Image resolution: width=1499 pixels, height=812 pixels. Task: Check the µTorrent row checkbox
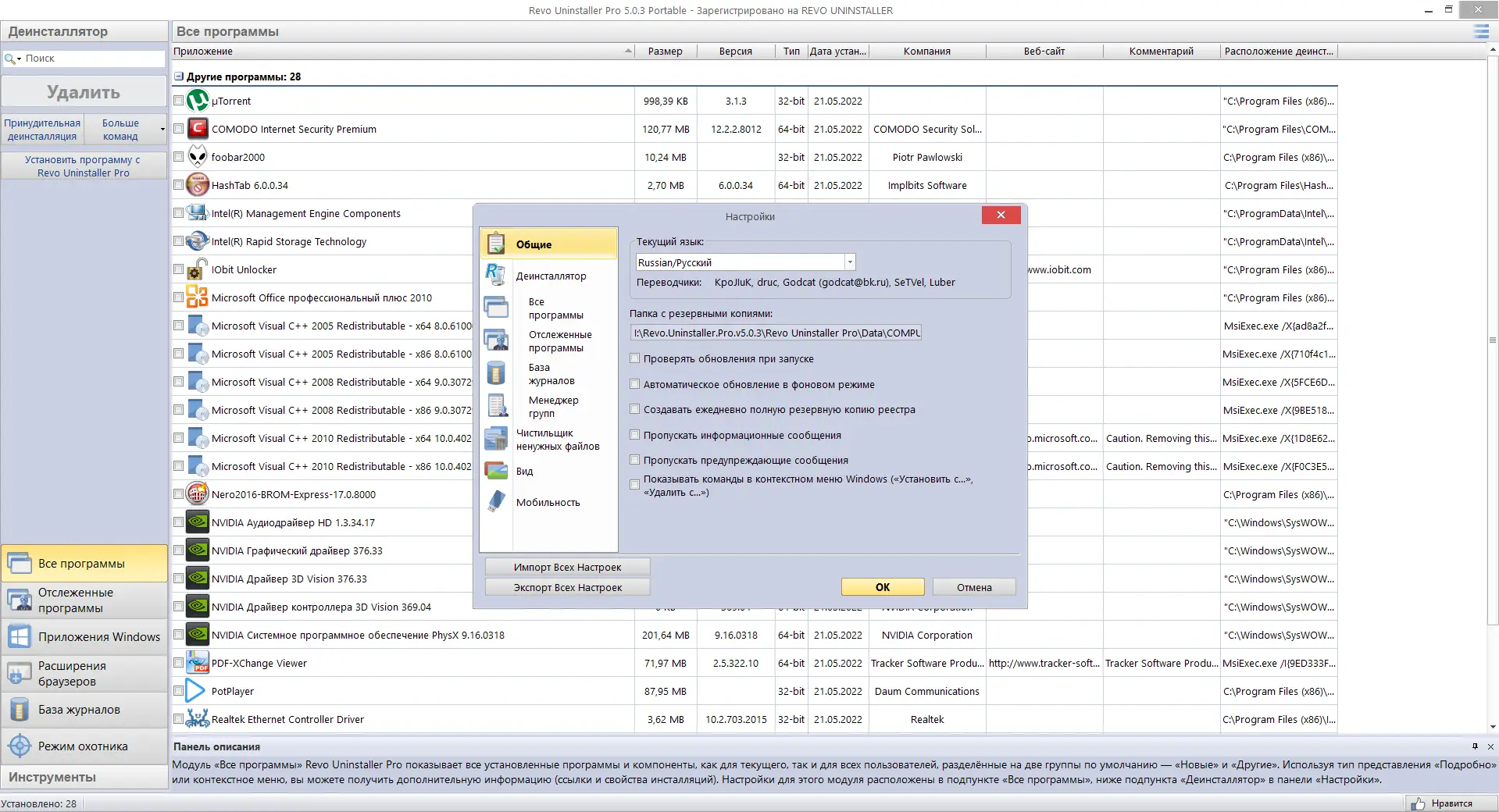[178, 101]
